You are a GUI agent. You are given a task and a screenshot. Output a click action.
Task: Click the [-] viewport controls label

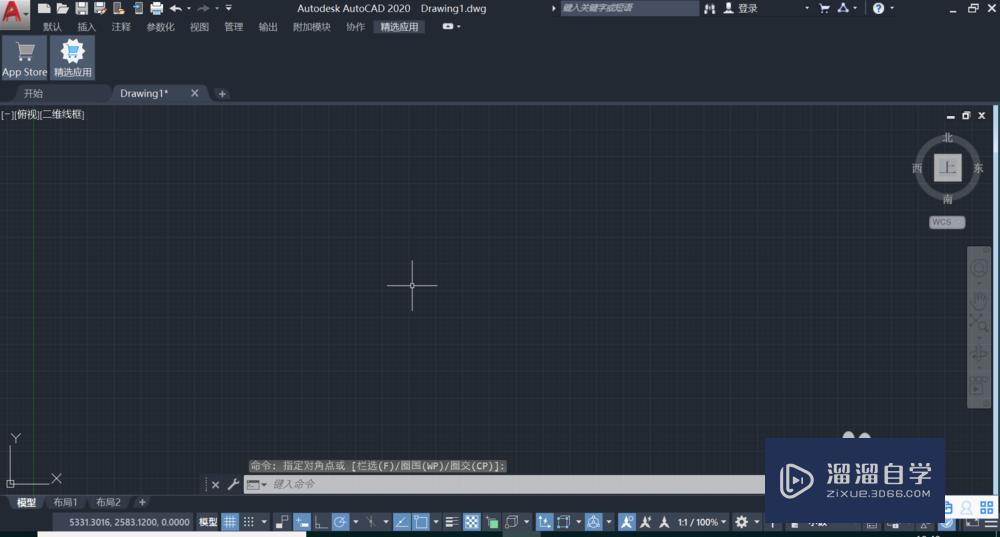(6, 114)
